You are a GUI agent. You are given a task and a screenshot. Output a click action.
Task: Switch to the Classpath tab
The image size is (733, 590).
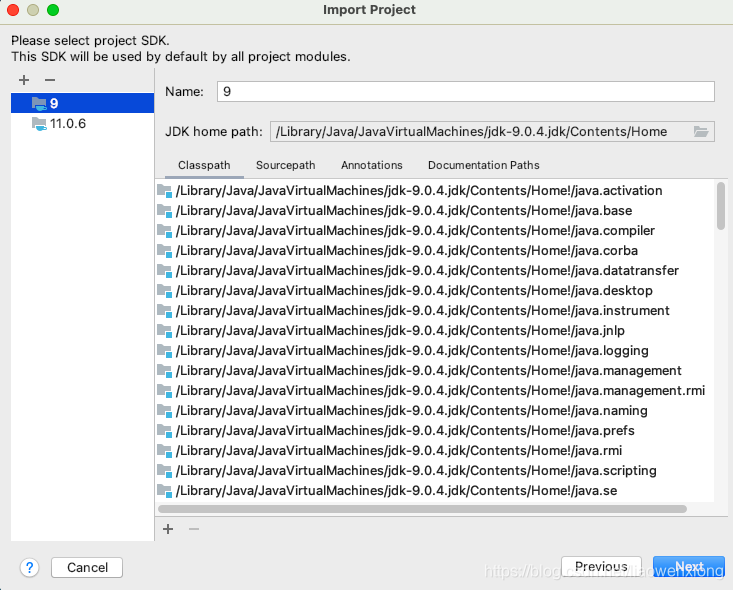[204, 165]
